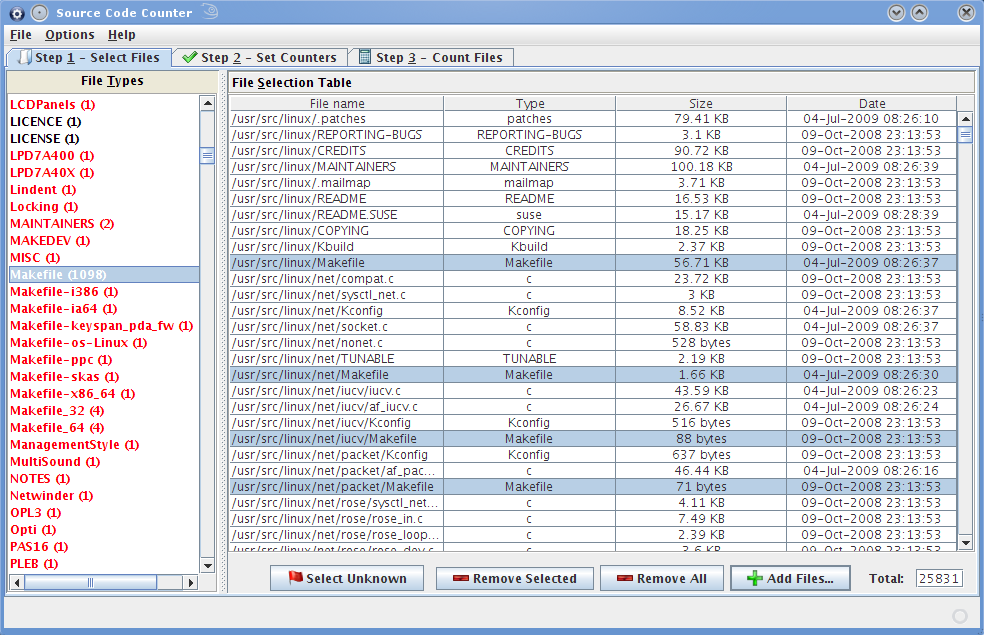This screenshot has height=635, width=984.
Task: Click the Step 3 counter sheet icon
Action: 365,57
